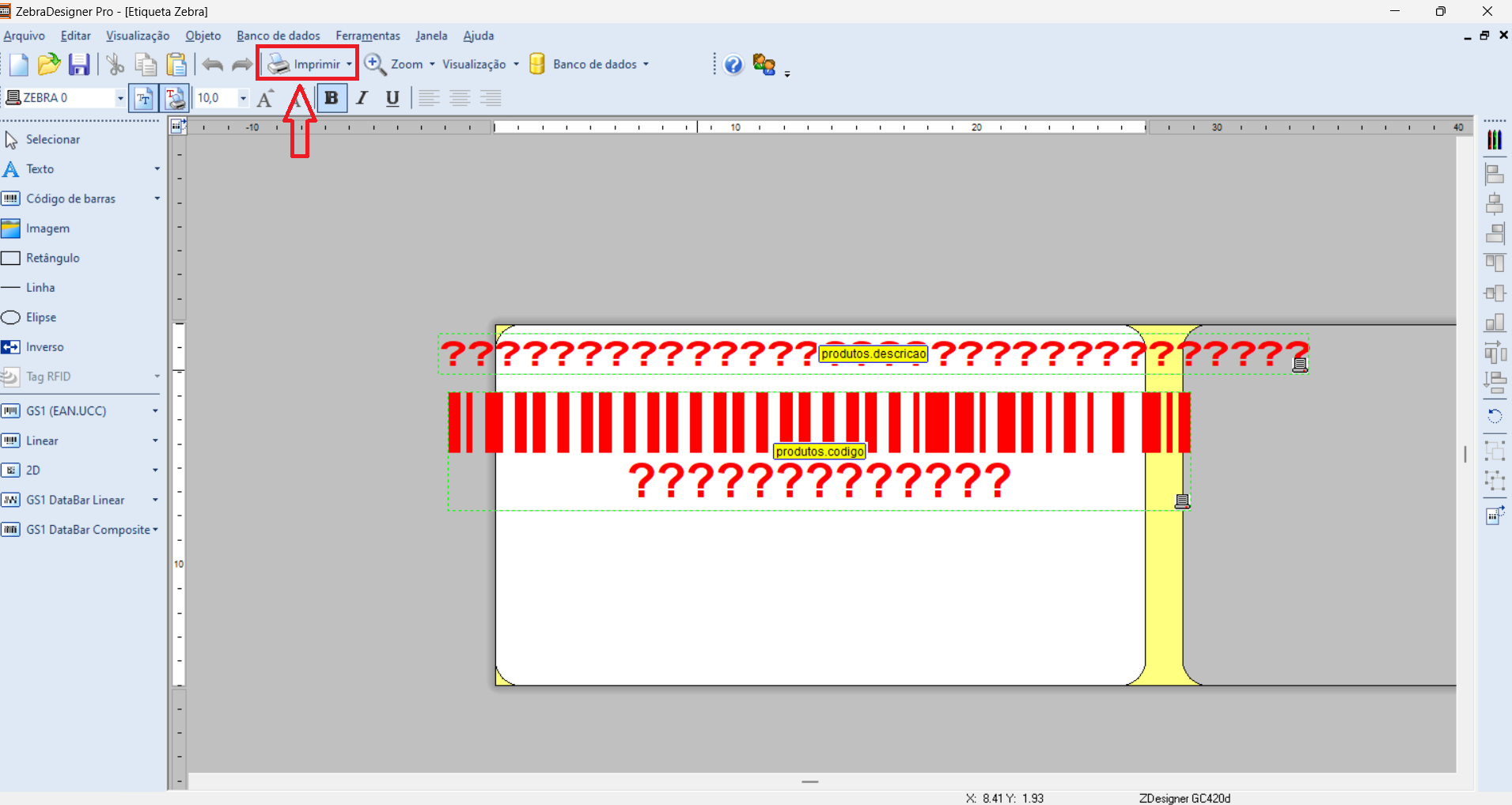The image size is (1512, 805).
Task: Open the Banco de dados menu
Action: [x=279, y=36]
